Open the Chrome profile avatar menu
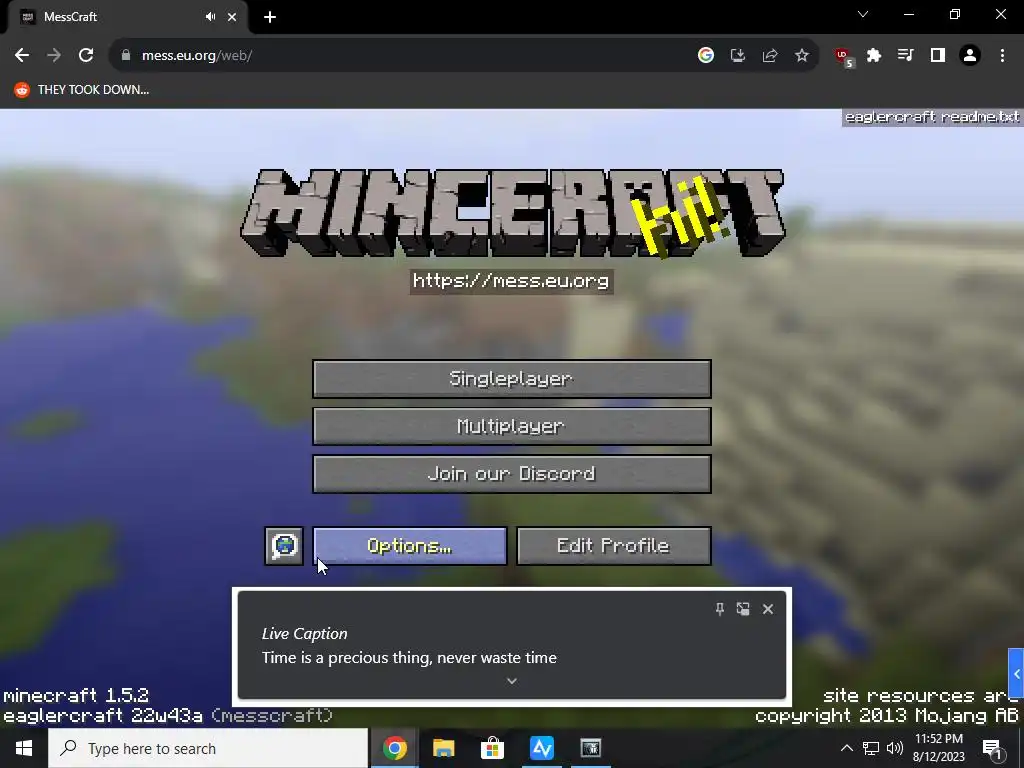Screen dimensions: 1024x768 click(x=970, y=56)
